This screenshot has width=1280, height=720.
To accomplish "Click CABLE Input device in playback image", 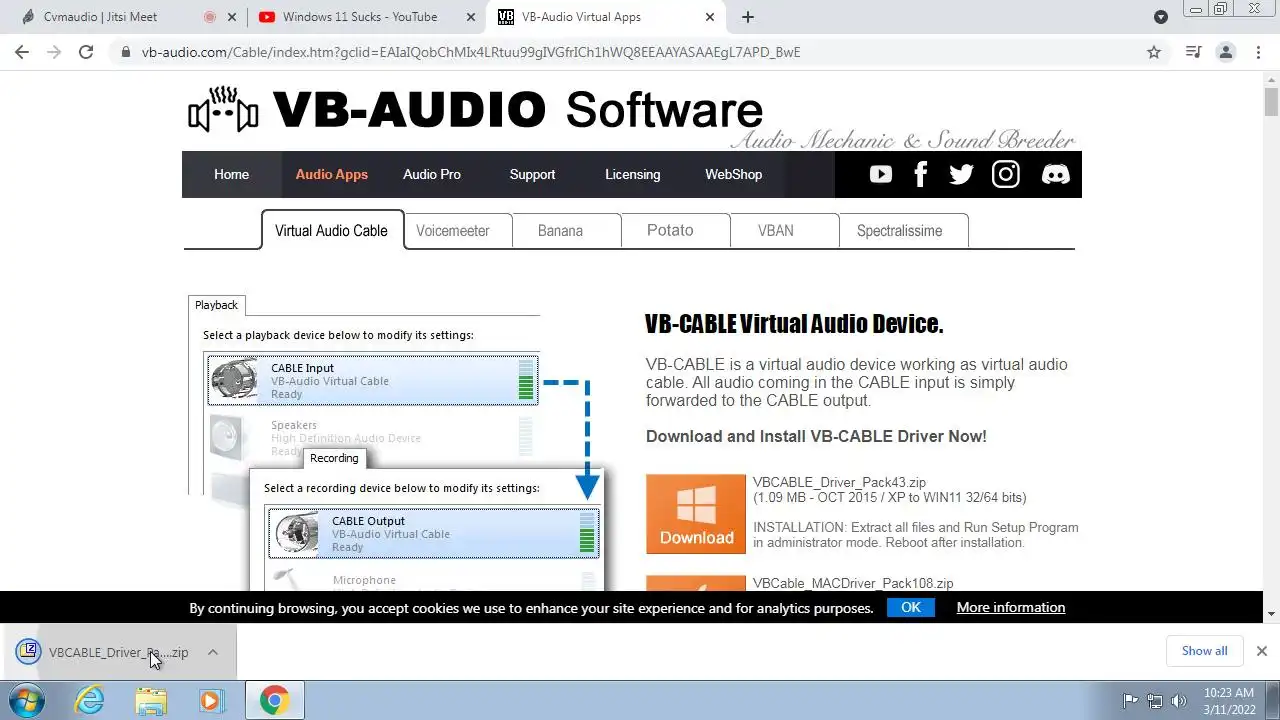I will pos(373,380).
